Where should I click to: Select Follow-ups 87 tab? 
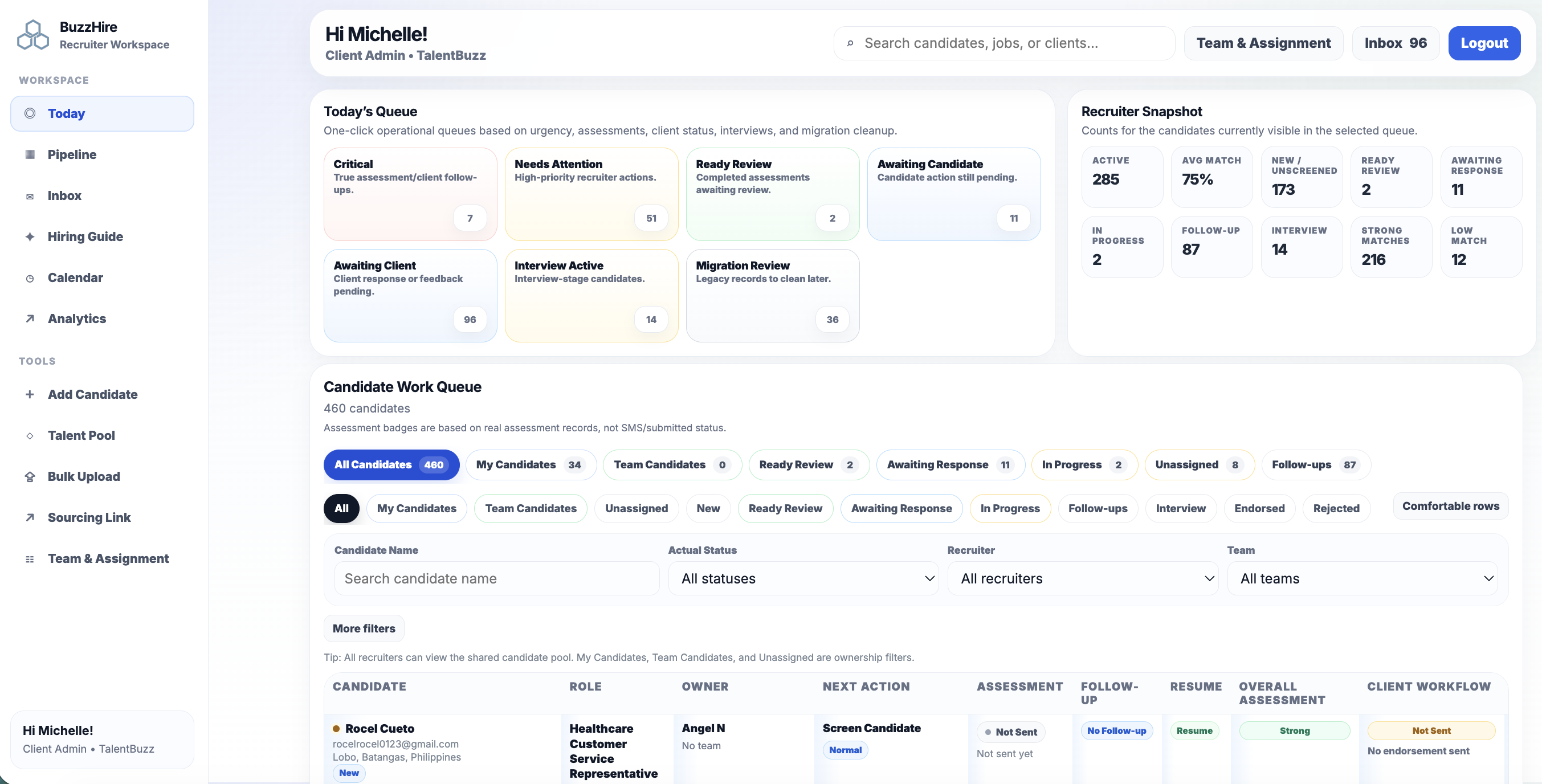tap(1316, 464)
